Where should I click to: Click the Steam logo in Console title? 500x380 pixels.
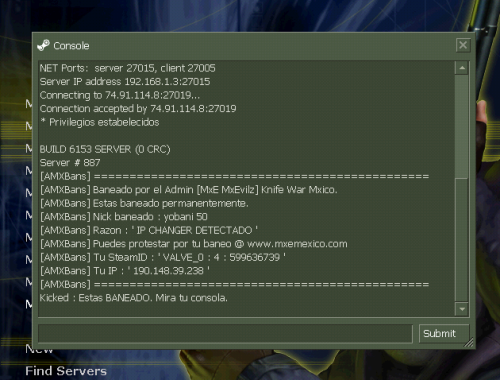point(43,45)
